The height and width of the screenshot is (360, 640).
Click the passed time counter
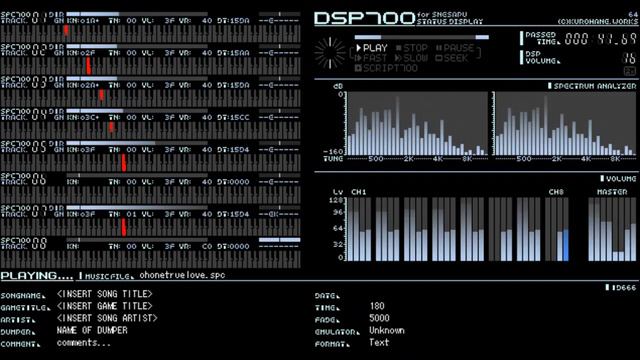point(600,39)
